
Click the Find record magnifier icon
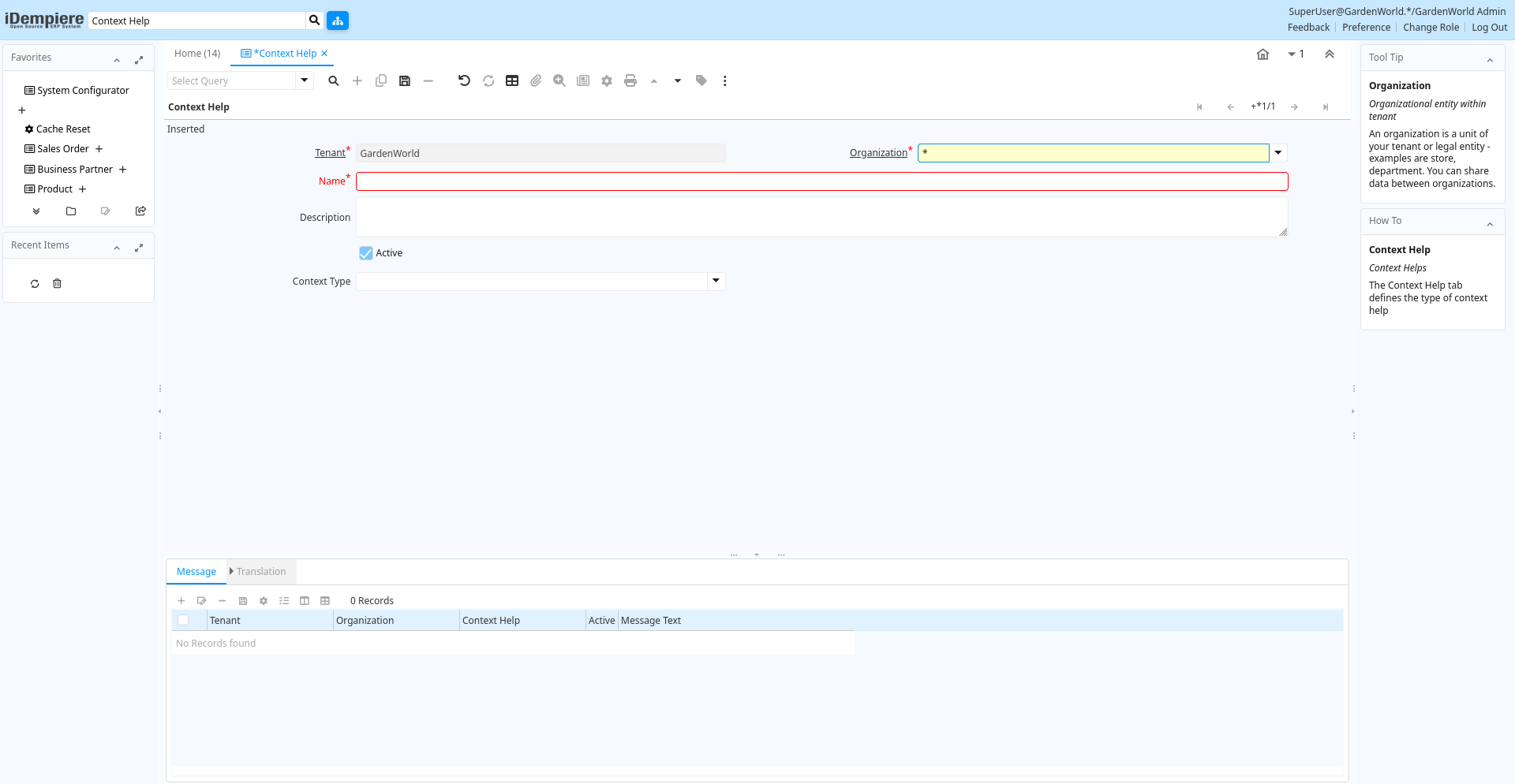tap(334, 80)
